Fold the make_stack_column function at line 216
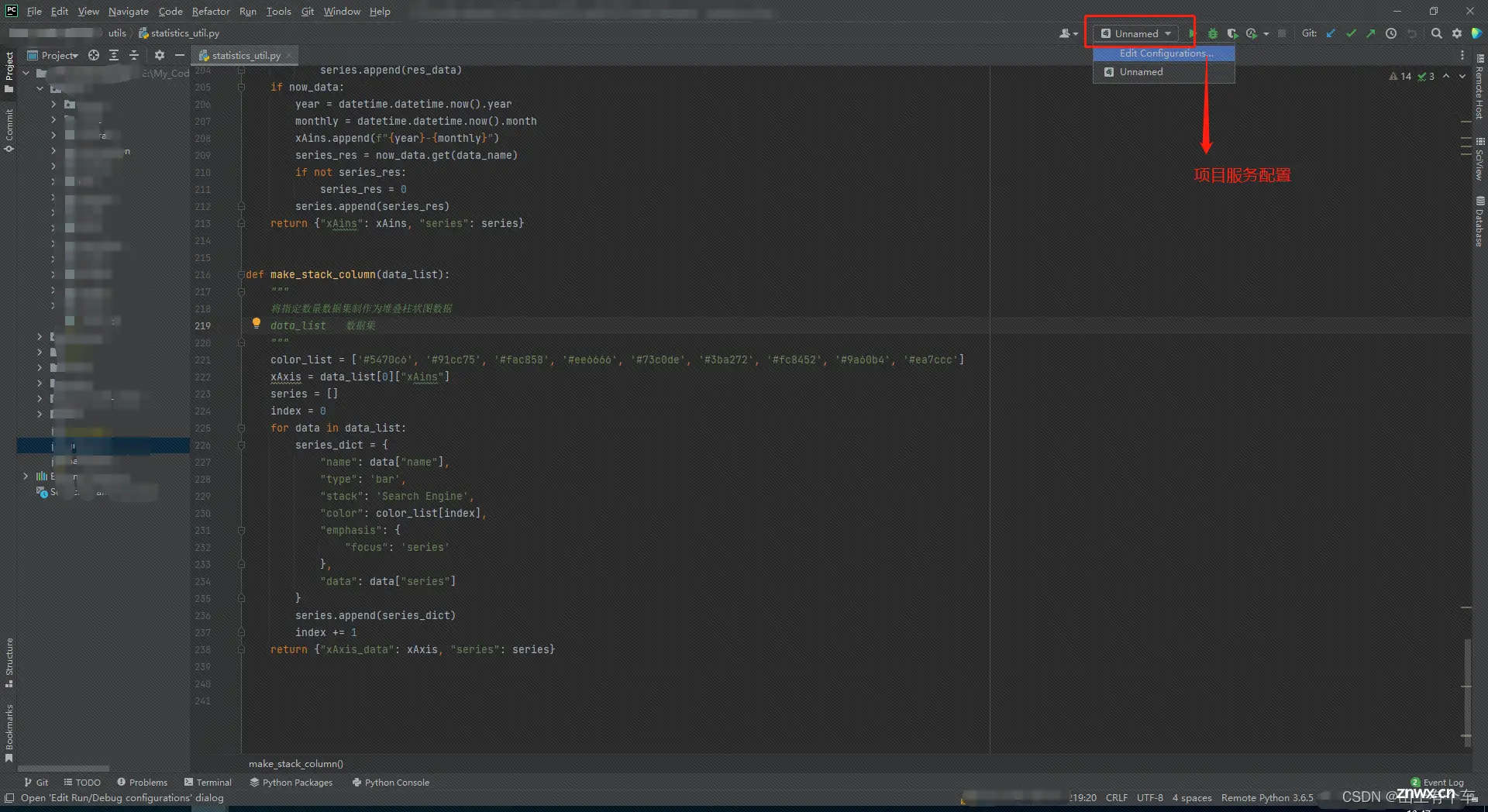Viewport: 1488px width, 812px height. [241, 274]
